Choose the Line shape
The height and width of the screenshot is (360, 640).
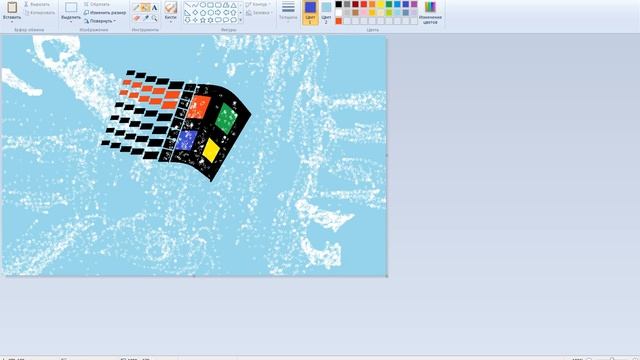(187, 4)
